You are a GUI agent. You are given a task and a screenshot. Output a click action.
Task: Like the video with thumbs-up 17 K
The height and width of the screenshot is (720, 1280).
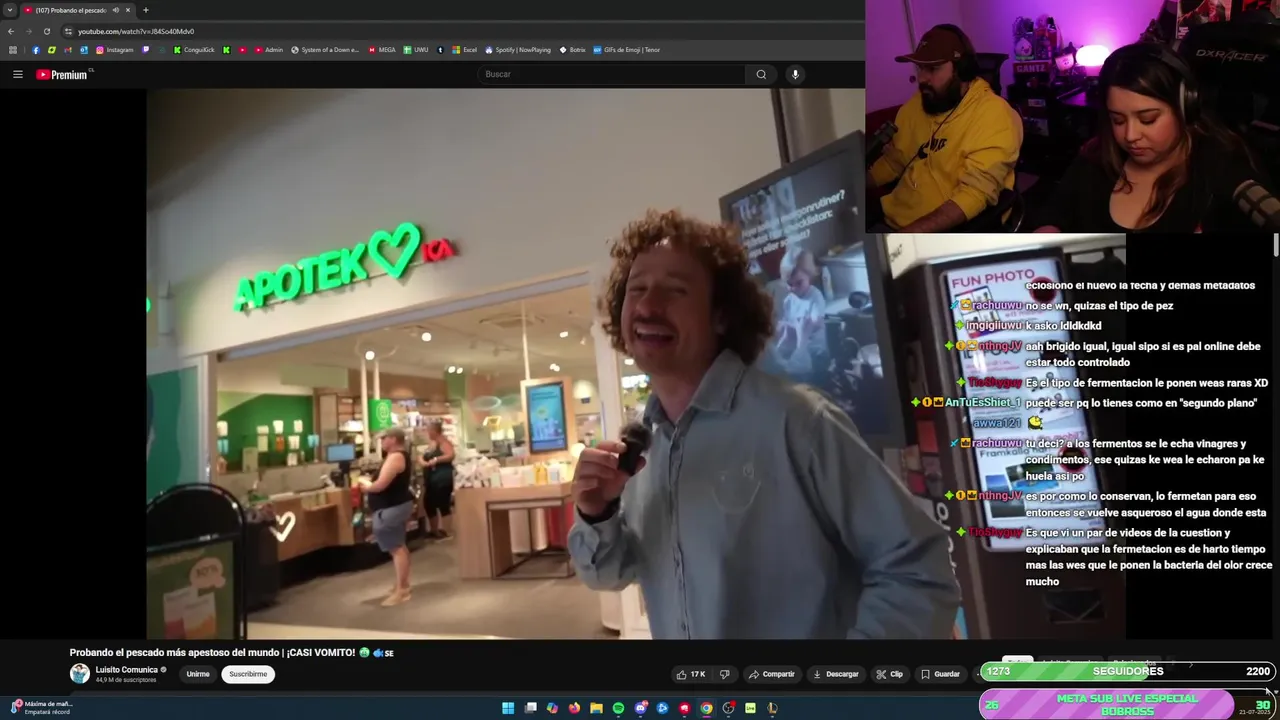click(x=691, y=674)
